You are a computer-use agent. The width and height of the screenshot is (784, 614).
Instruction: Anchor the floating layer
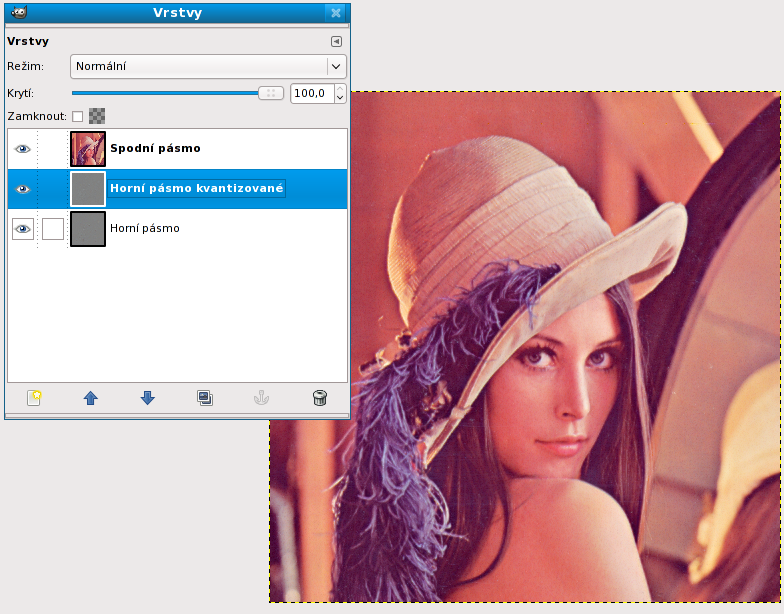tap(262, 398)
